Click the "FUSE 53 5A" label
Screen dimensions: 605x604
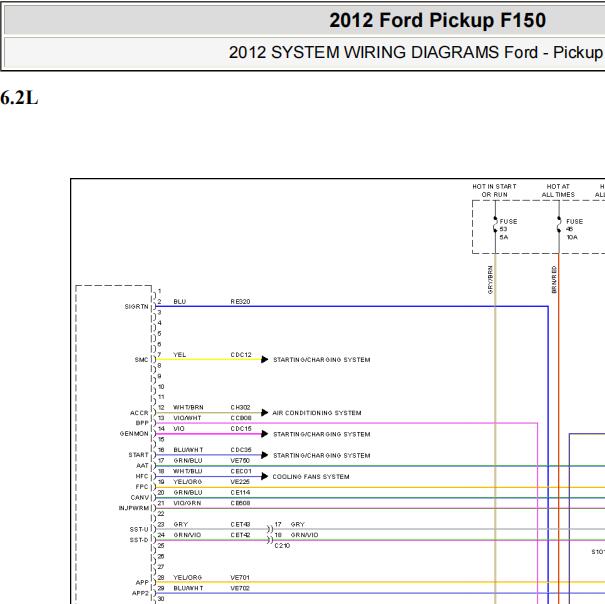(508, 229)
